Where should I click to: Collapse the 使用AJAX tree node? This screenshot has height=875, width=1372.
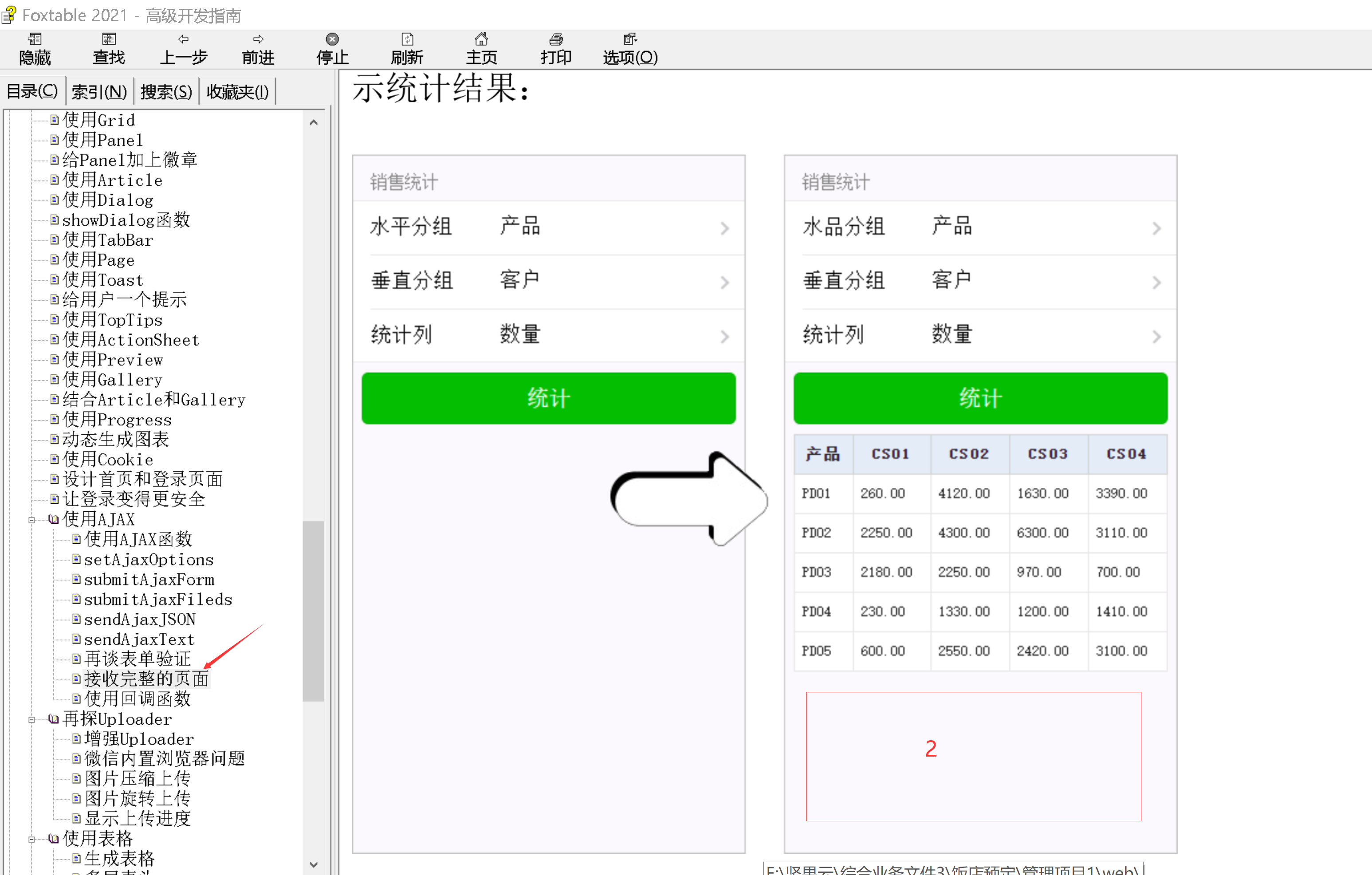(x=32, y=519)
